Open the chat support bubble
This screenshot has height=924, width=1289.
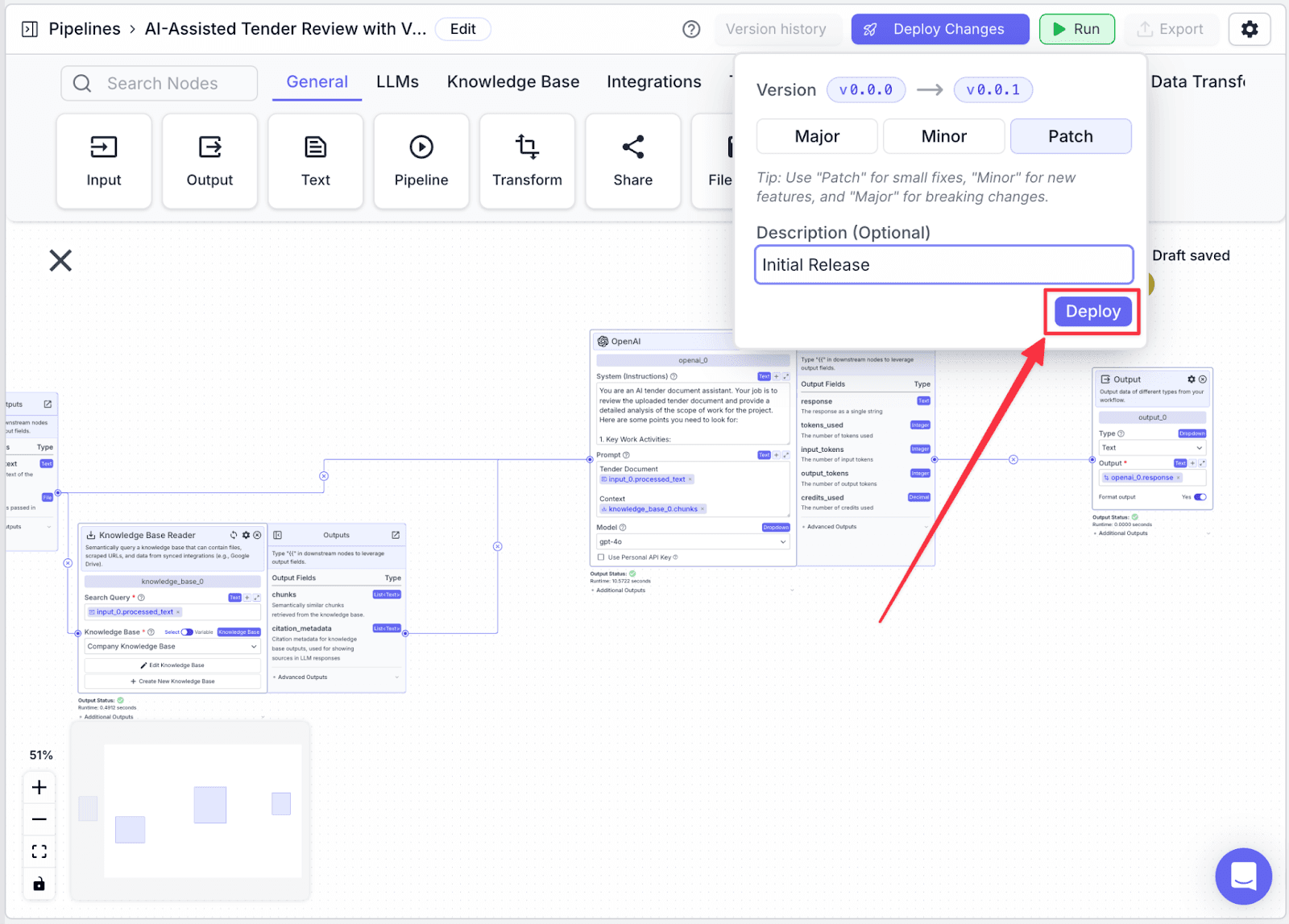pyautogui.click(x=1244, y=876)
